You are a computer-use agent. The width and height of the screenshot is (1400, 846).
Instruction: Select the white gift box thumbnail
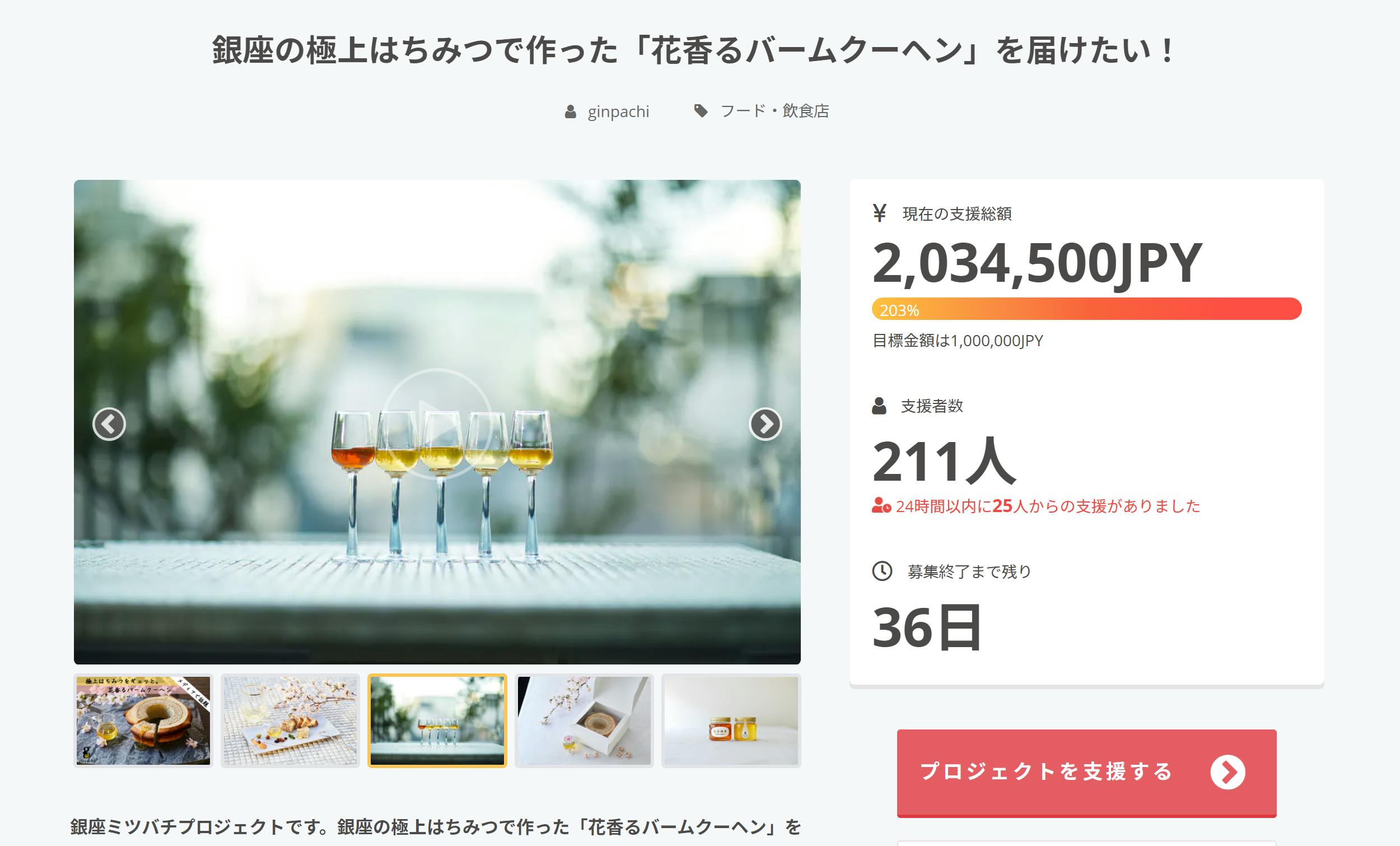(584, 721)
